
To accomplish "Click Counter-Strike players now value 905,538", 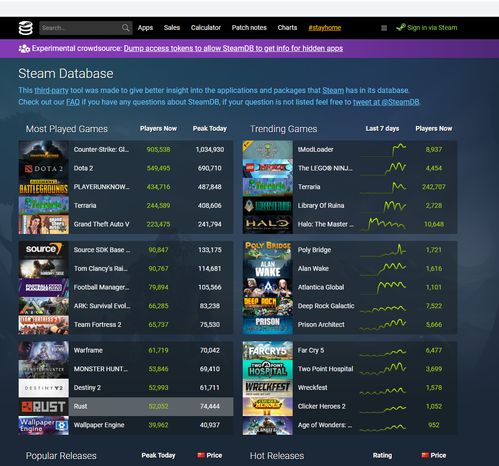I will click(158, 150).
